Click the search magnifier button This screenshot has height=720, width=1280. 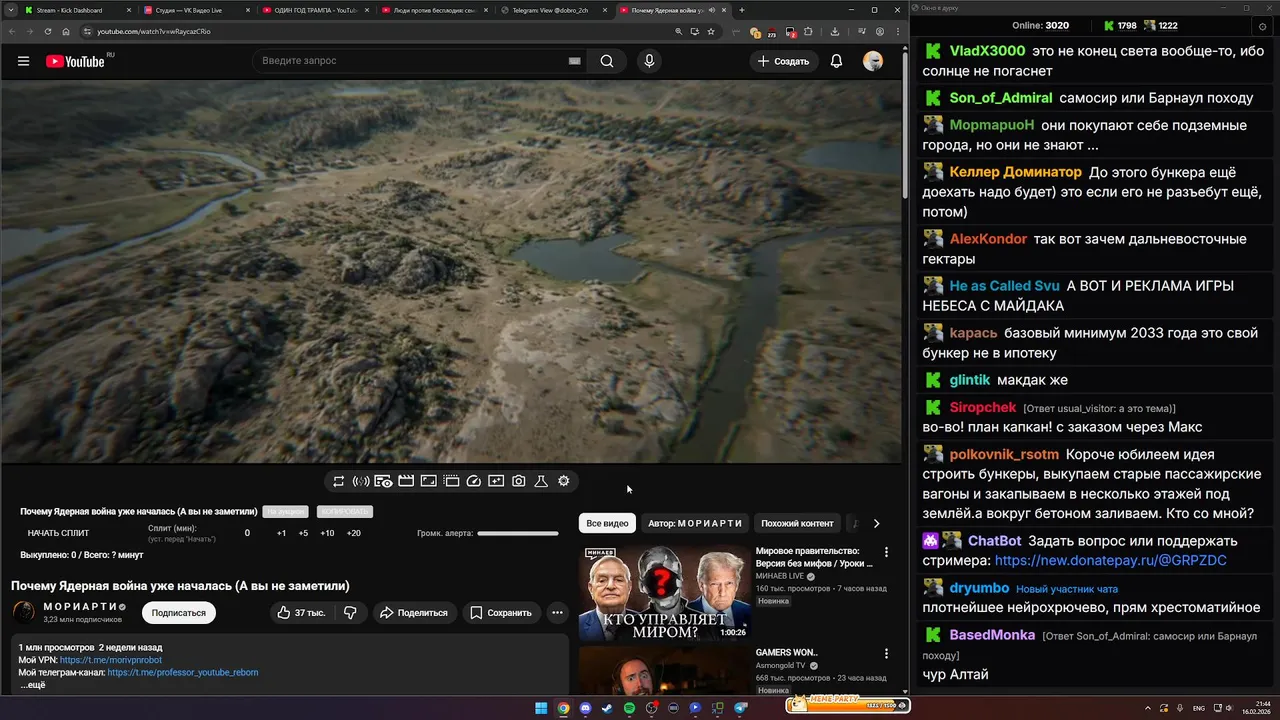point(607,61)
